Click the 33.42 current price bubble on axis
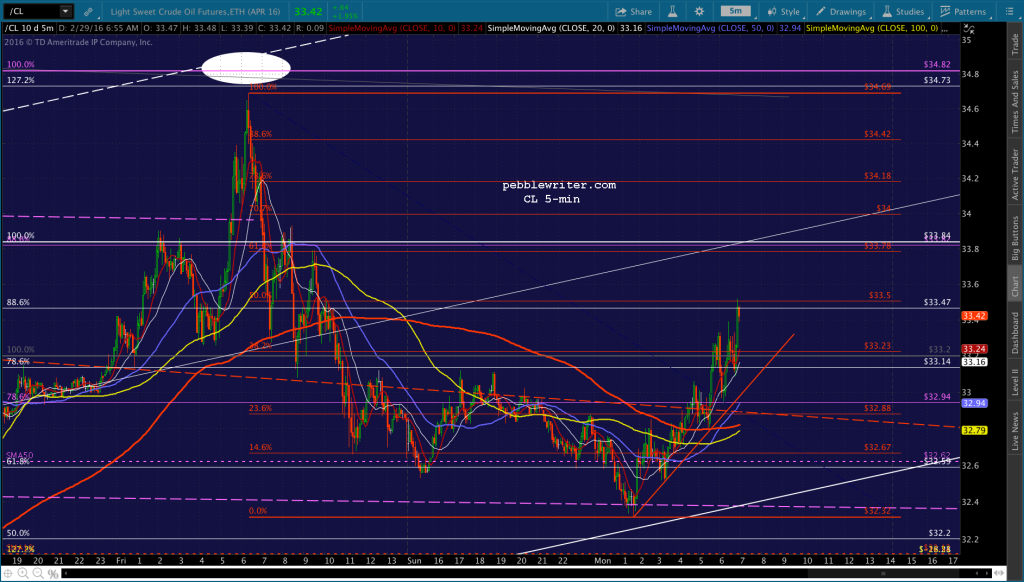The height and width of the screenshot is (582, 1024). click(x=974, y=315)
